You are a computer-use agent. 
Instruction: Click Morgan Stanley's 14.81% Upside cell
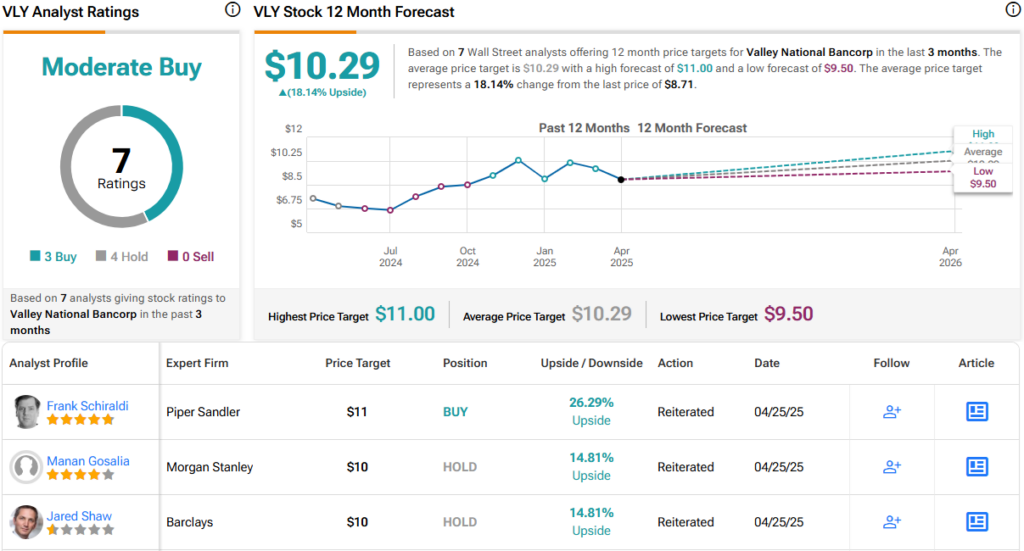(591, 466)
